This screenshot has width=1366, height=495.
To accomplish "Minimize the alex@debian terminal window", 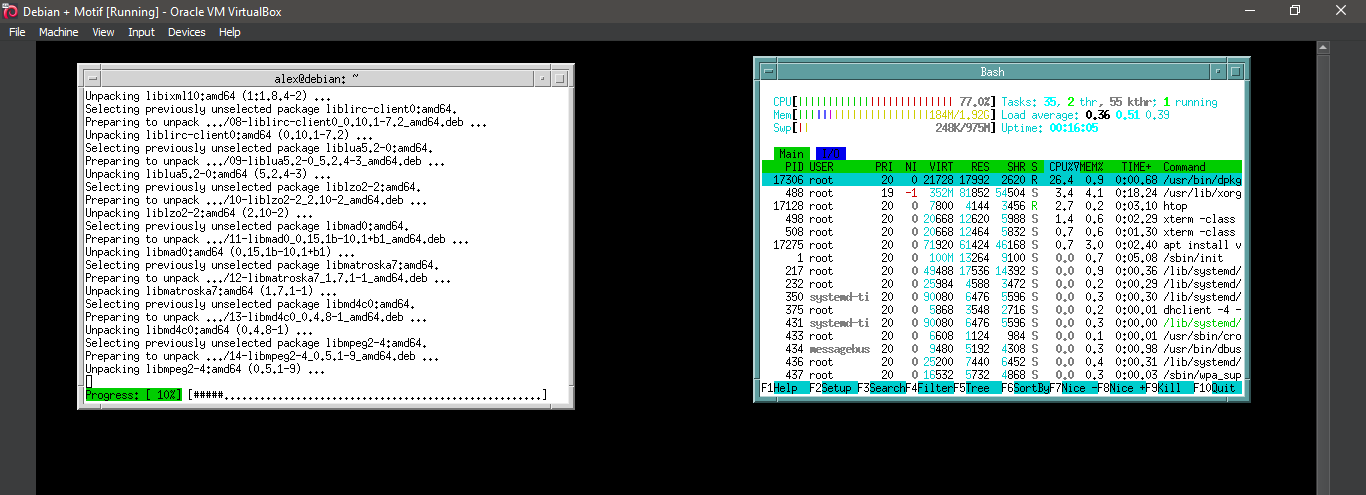I will [x=544, y=77].
